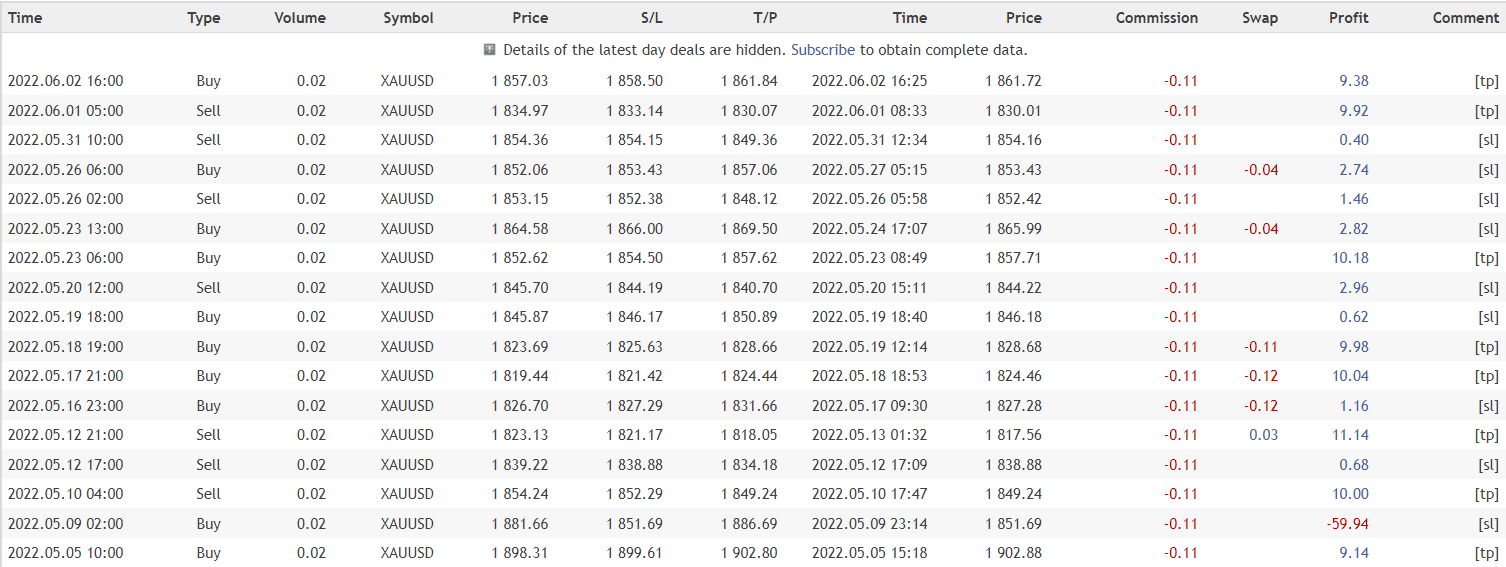The image size is (1506, 567).
Task: Select open time 2022.05.12 17:00
Action: point(66,465)
